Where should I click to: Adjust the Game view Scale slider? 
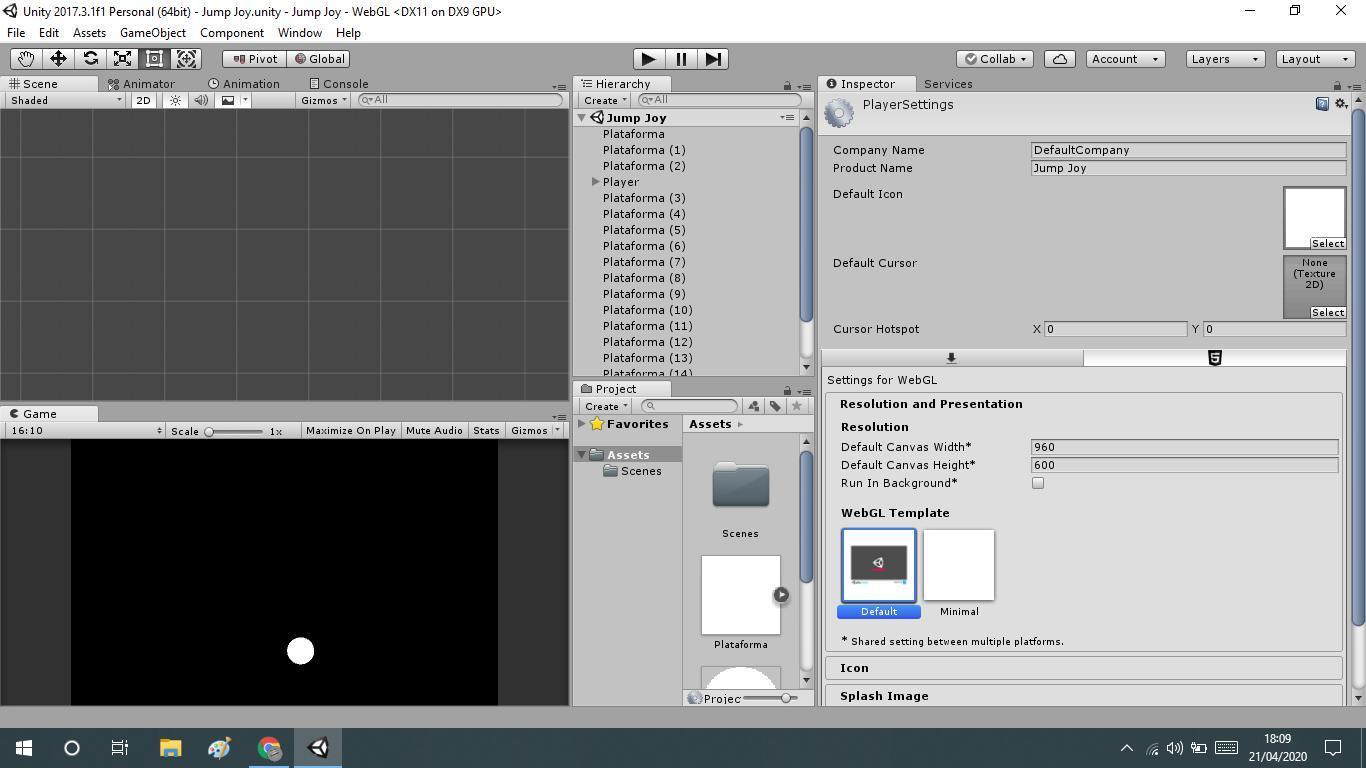(236, 432)
